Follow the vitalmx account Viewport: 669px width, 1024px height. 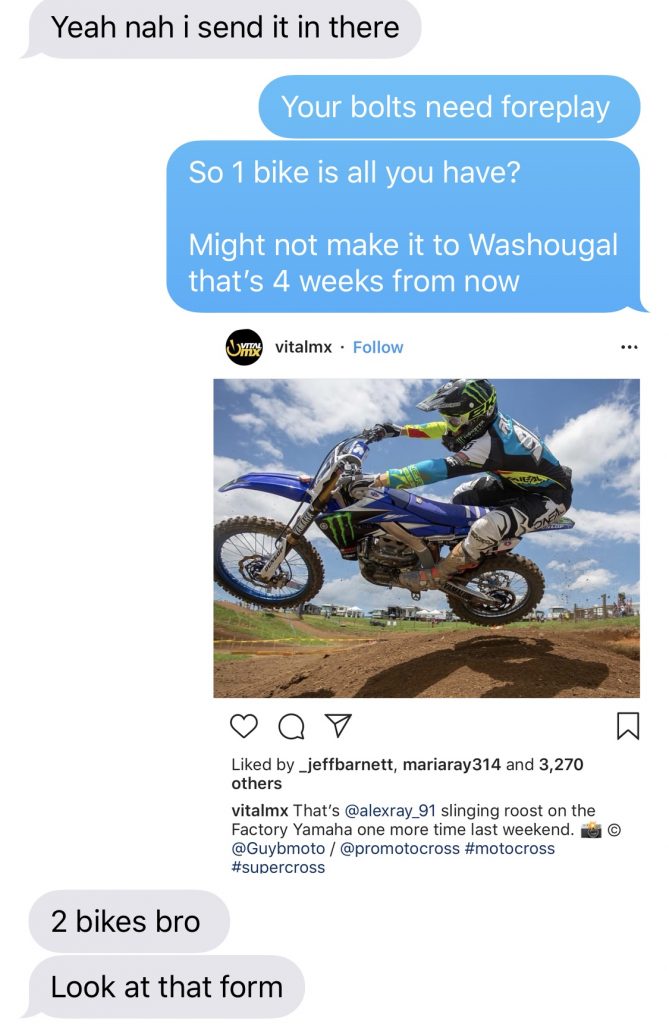coord(378,347)
